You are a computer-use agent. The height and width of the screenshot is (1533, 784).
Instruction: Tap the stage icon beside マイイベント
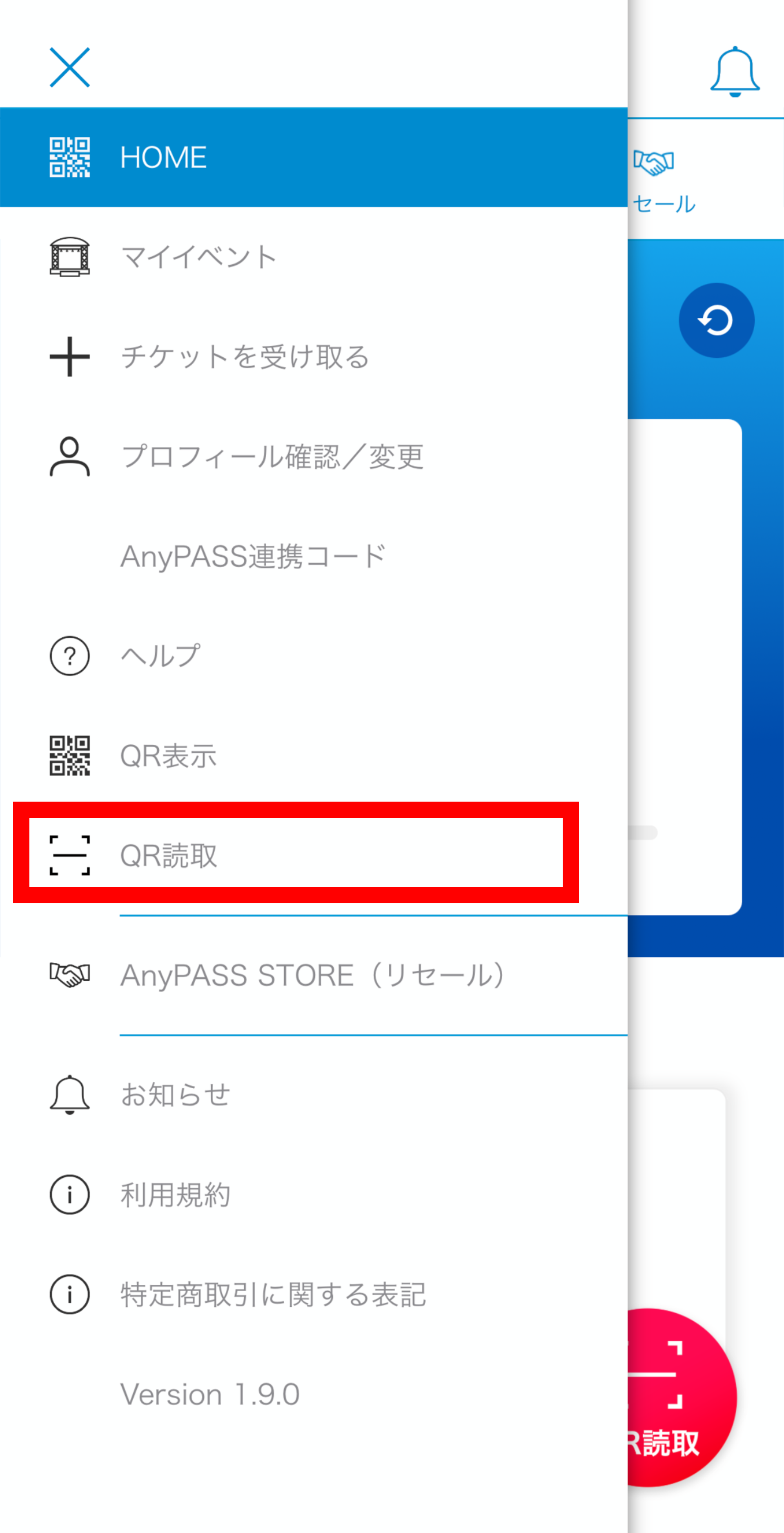(x=69, y=257)
